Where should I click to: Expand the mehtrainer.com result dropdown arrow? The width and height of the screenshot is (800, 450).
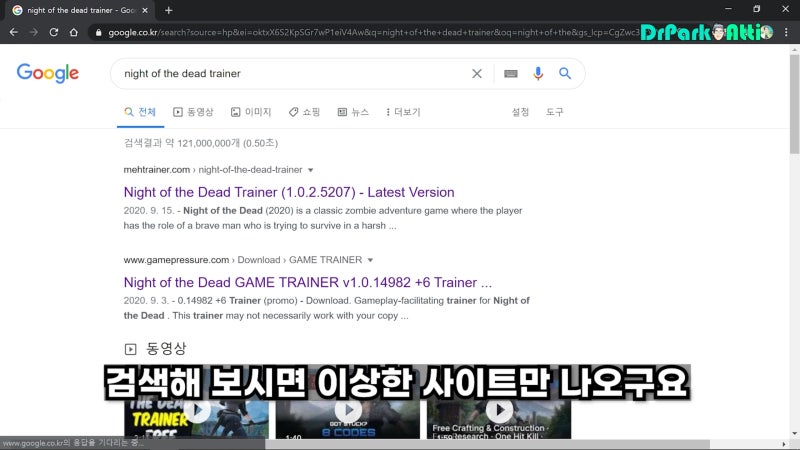click(x=310, y=170)
